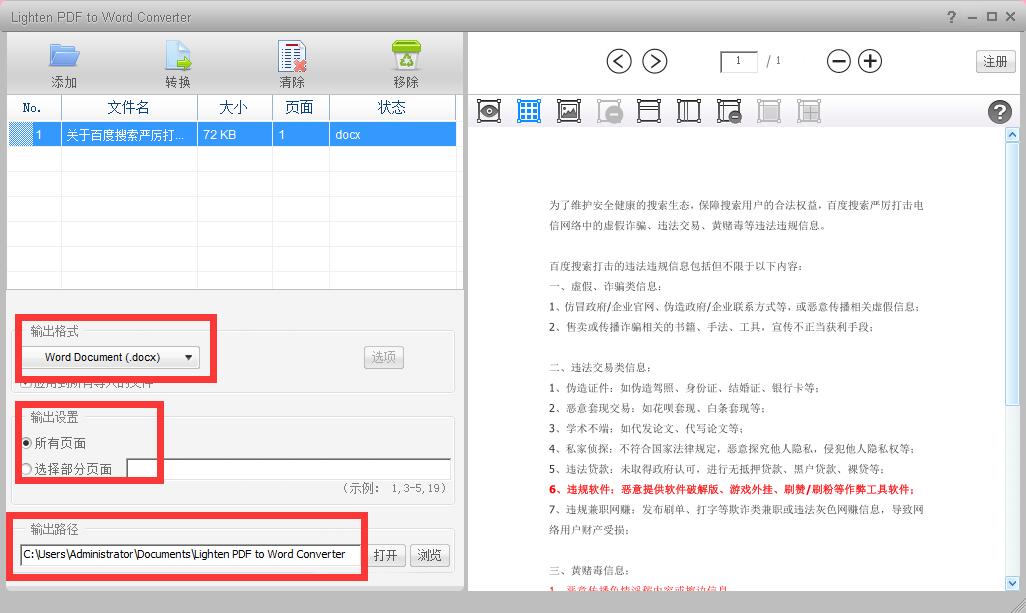The image size is (1026, 613).
Task: Click the 打开 (Open) output folder button
Action: pos(386,555)
